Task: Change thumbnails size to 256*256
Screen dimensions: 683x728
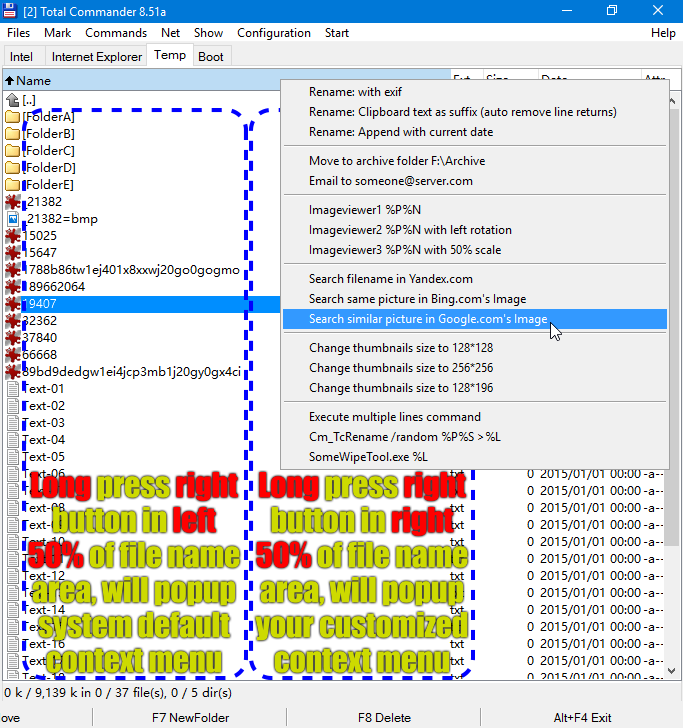Action: (475, 368)
